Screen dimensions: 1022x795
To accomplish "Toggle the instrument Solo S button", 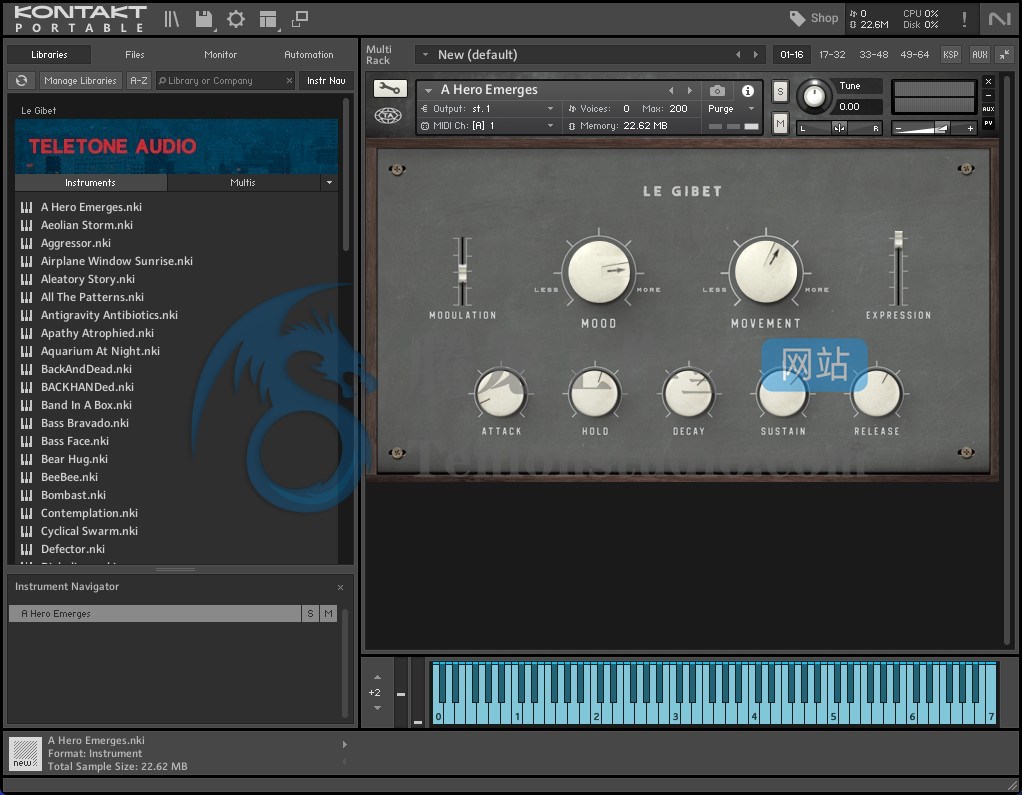I will click(x=780, y=92).
